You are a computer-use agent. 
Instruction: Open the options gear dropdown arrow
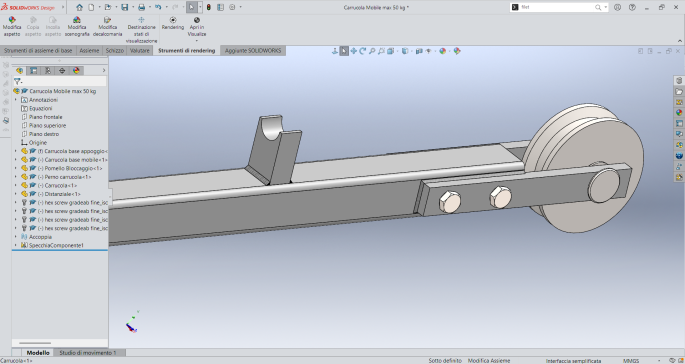tap(240, 7)
